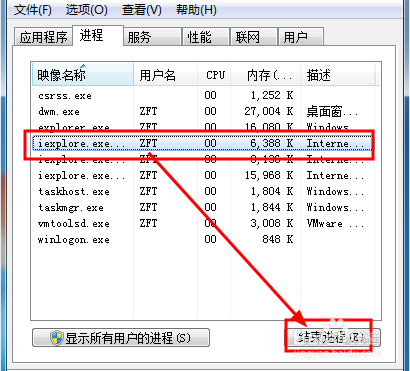The width and height of the screenshot is (410, 371).
Task: Sort by the 用户名 column header
Action: (x=165, y=75)
